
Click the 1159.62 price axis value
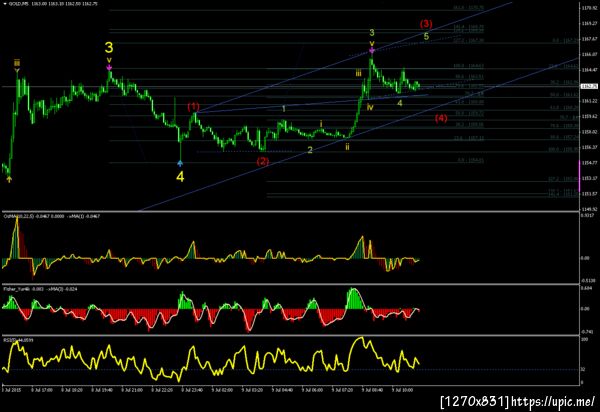click(589, 116)
